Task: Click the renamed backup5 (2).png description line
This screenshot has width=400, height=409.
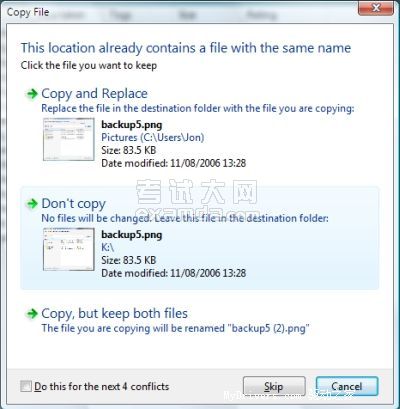Action: tap(175, 328)
